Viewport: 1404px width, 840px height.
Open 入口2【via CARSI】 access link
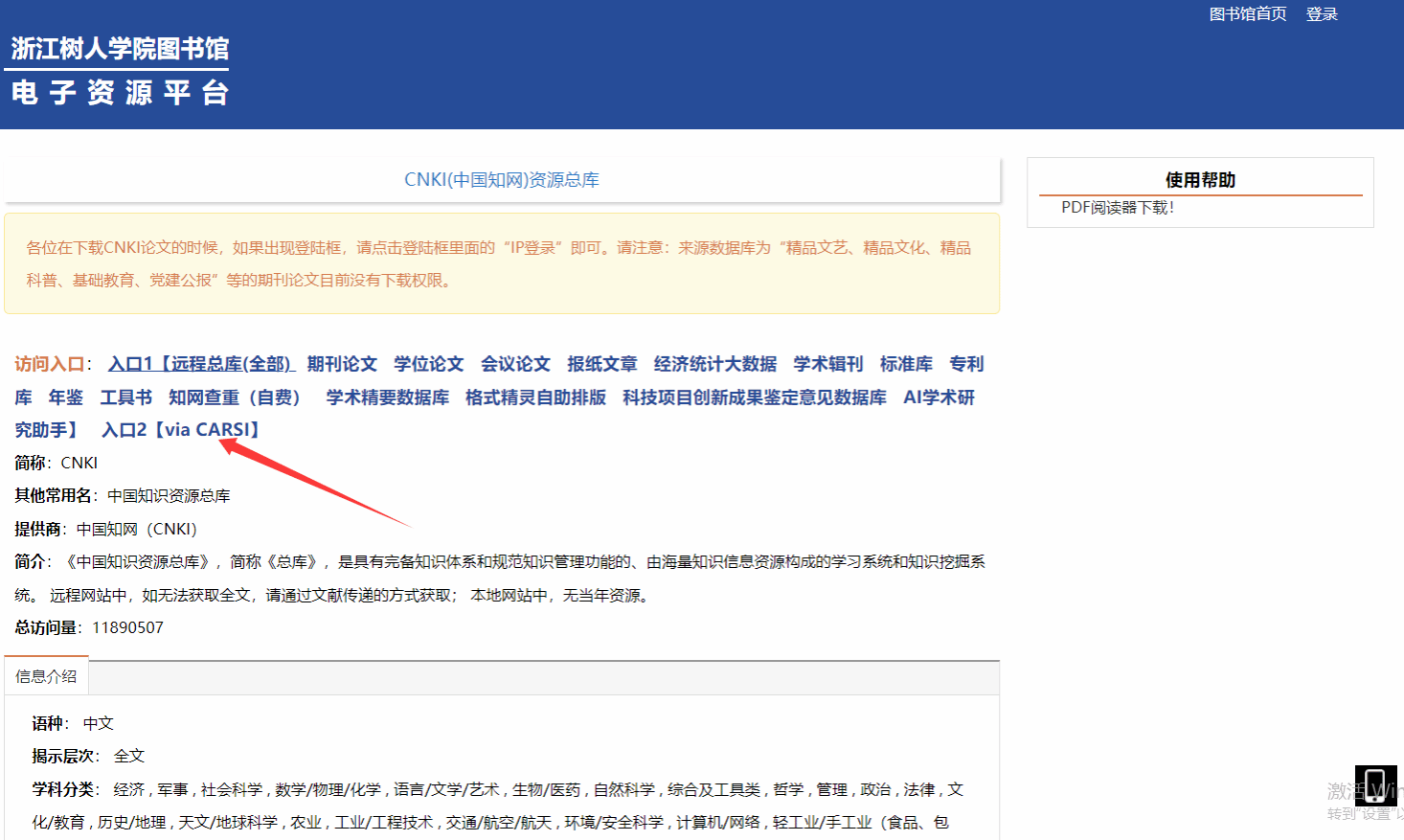pyautogui.click(x=182, y=430)
